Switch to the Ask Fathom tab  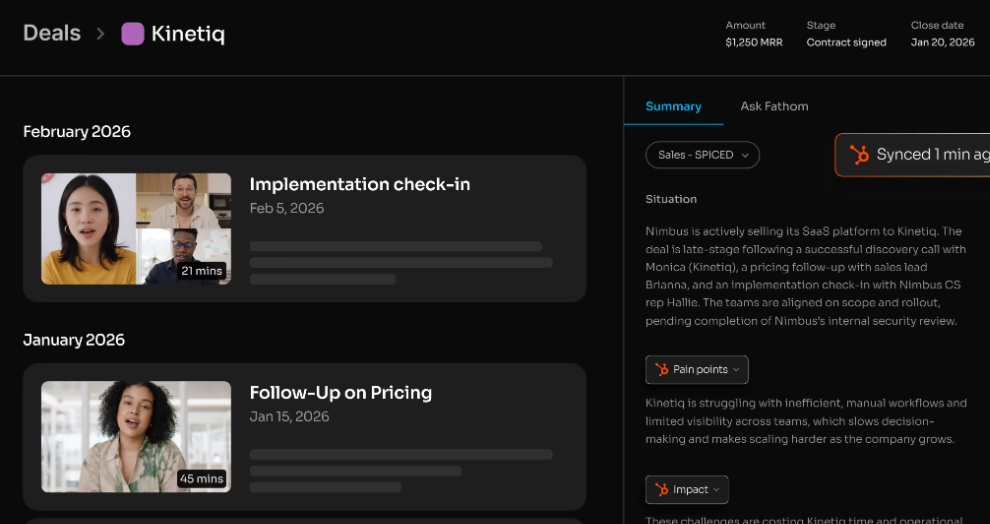click(774, 106)
